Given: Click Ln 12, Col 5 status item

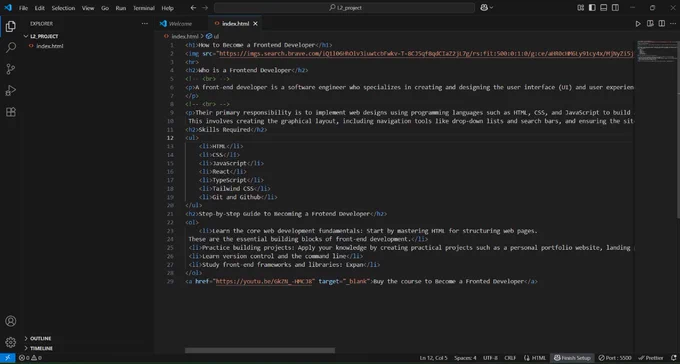Looking at the screenshot, I should pyautogui.click(x=434, y=358).
